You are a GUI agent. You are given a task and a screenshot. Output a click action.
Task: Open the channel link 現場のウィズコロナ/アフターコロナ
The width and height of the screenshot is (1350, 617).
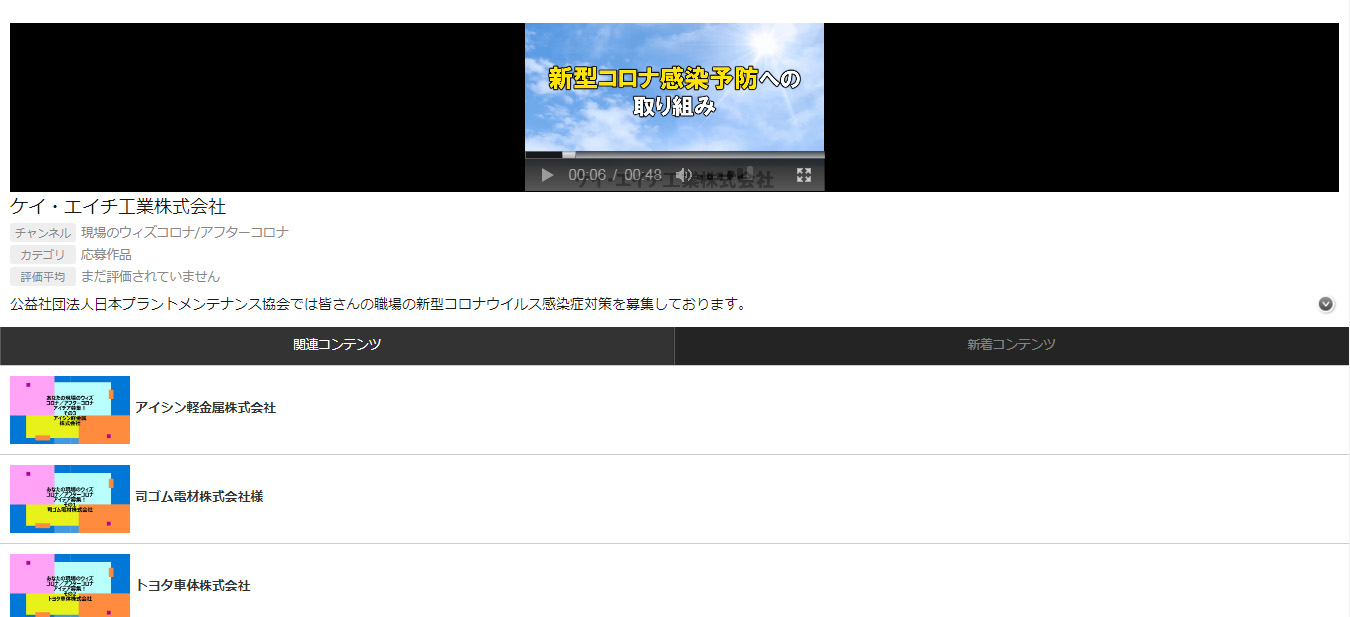point(184,232)
